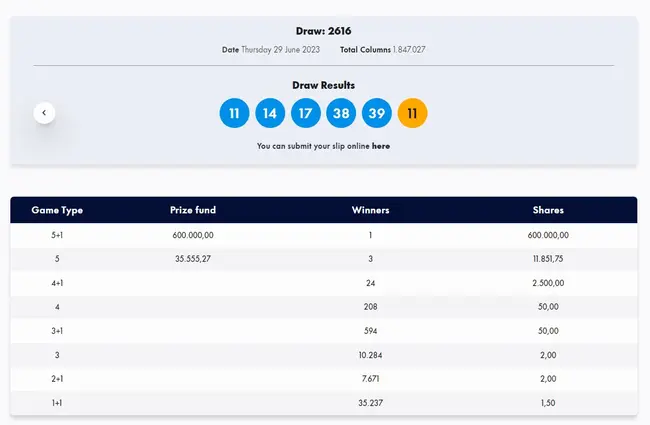Image resolution: width=650 pixels, height=425 pixels.
Task: Click the Shares column header
Action: (548, 210)
